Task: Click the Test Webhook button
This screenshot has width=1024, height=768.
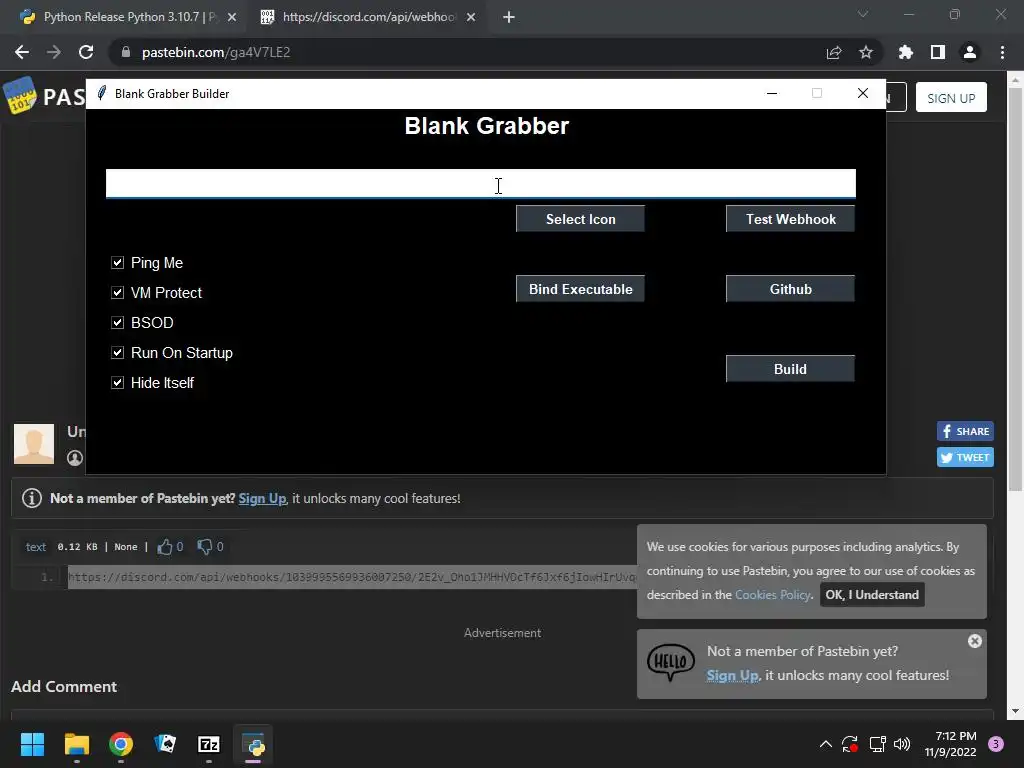Action: [x=790, y=219]
